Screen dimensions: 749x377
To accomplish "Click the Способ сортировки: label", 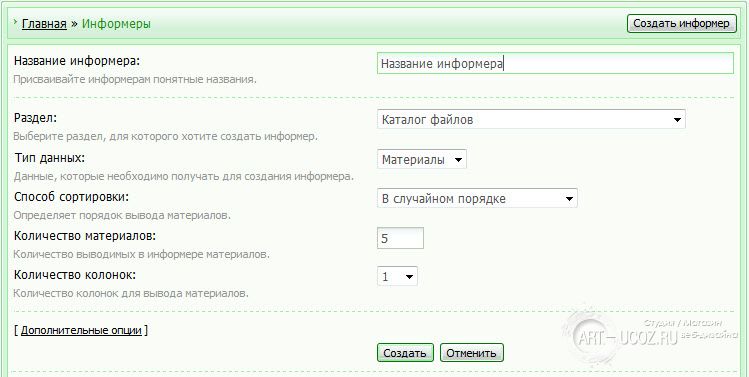I will 72,197.
